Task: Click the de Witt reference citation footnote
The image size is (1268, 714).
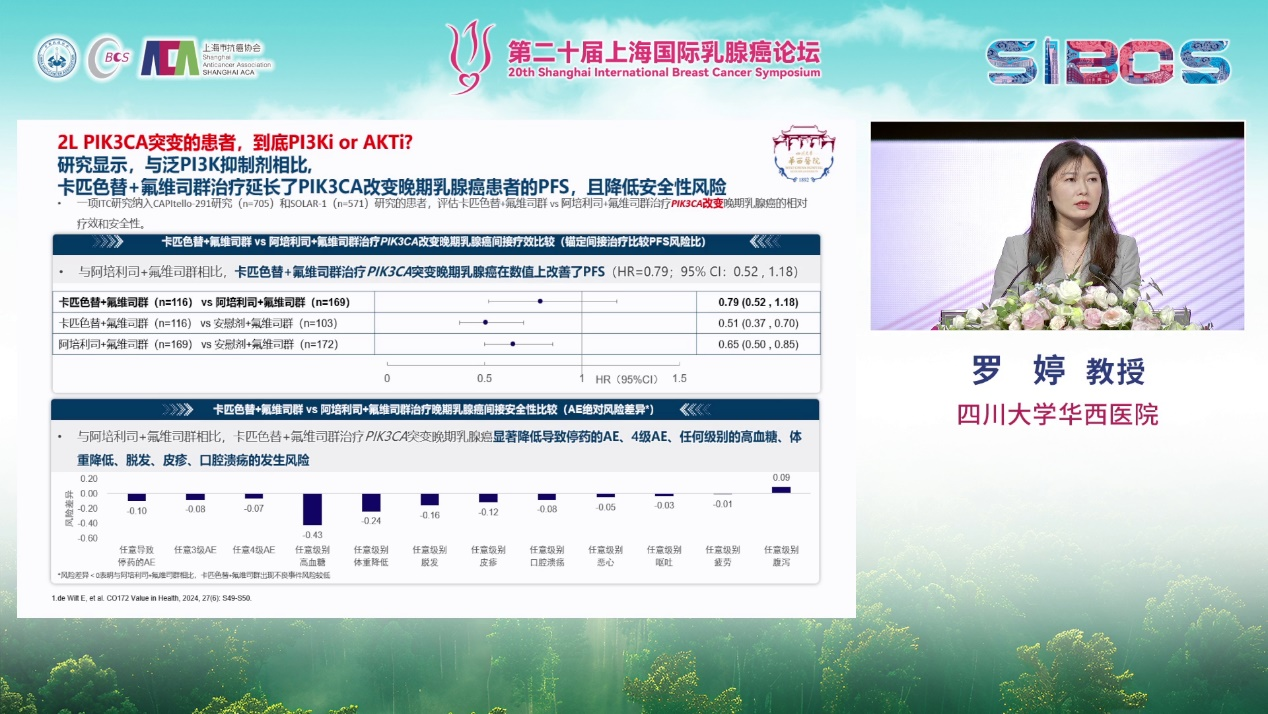Action: (x=152, y=598)
